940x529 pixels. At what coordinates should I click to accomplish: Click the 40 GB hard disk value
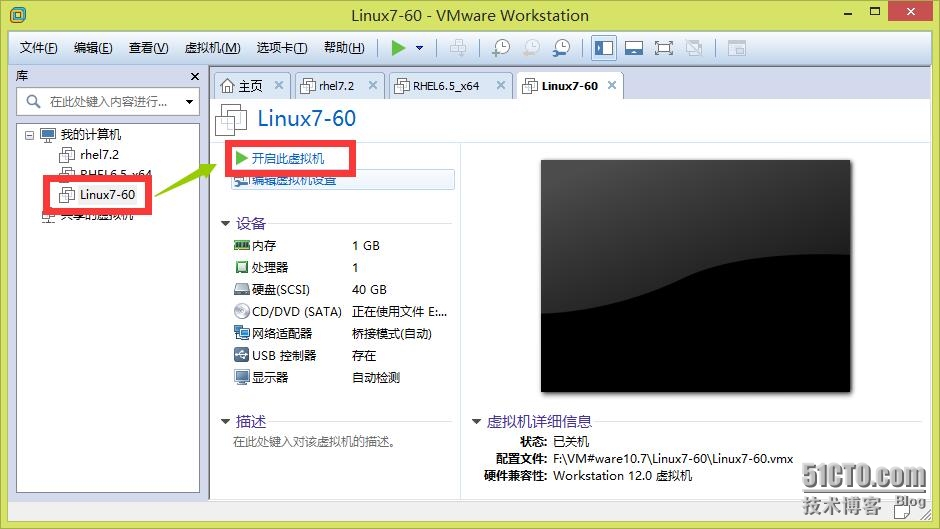(x=369, y=290)
